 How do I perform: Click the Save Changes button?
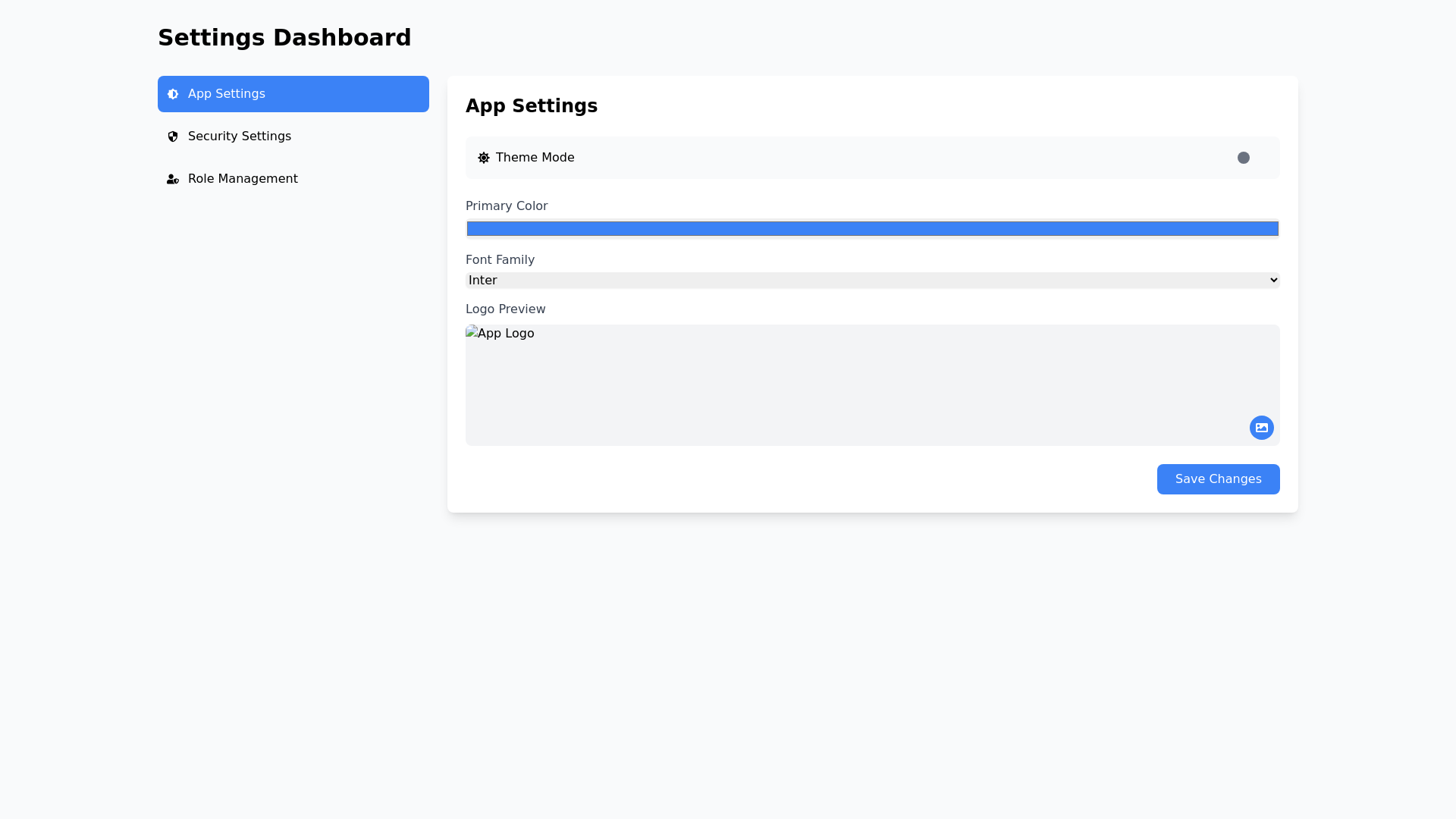(x=1218, y=479)
